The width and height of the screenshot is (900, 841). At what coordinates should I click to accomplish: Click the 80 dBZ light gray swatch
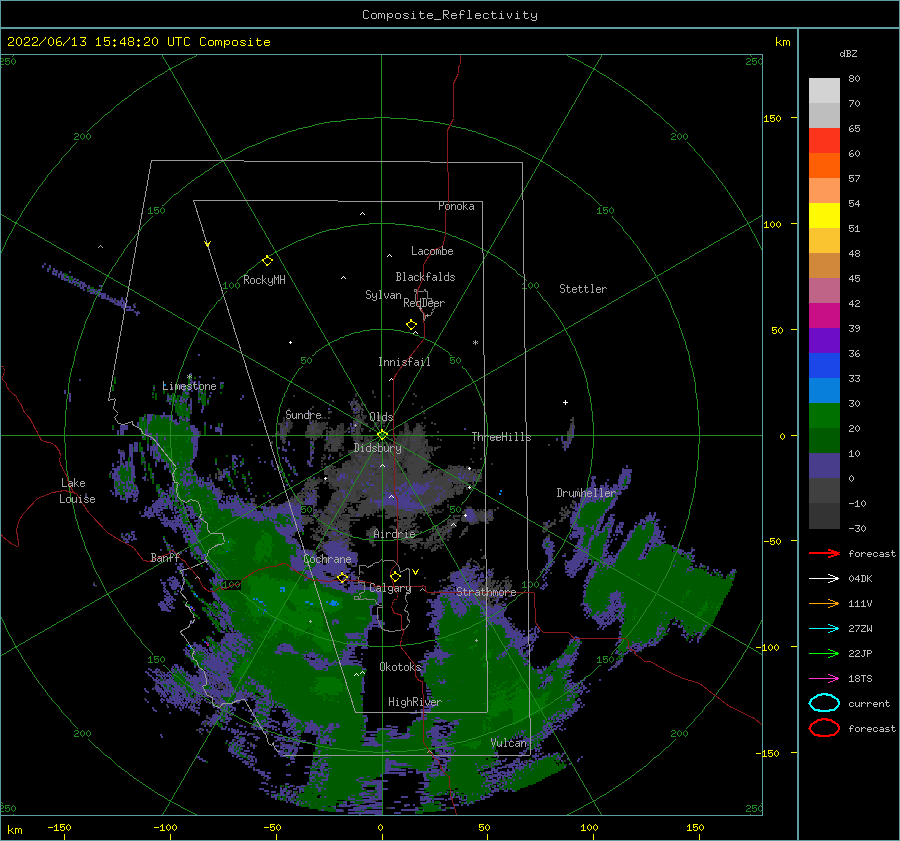tap(824, 91)
